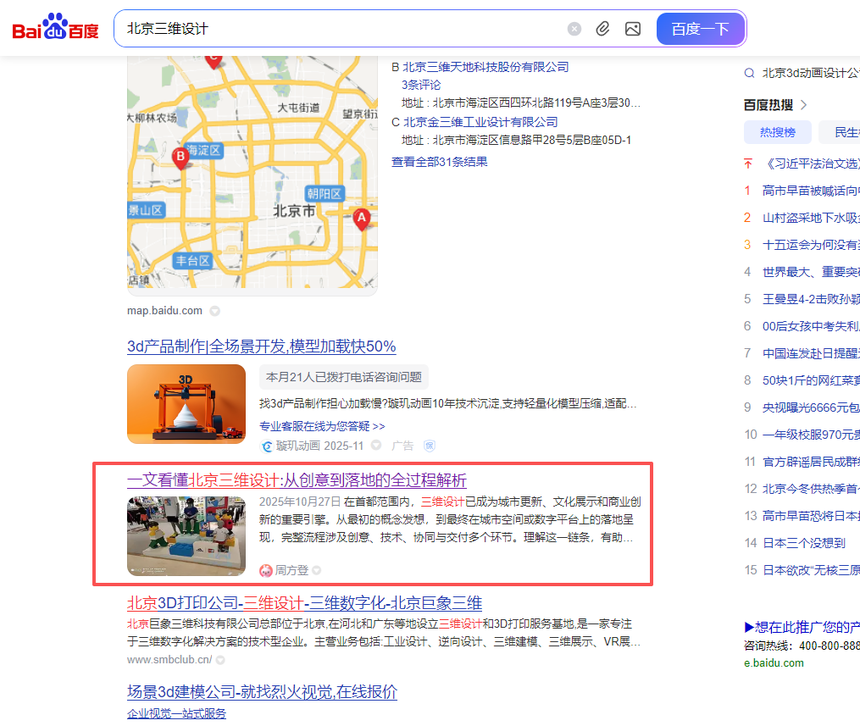The height and width of the screenshot is (726, 860).
Task: Click the 璇玑动画 source logo icon
Action: point(267,446)
